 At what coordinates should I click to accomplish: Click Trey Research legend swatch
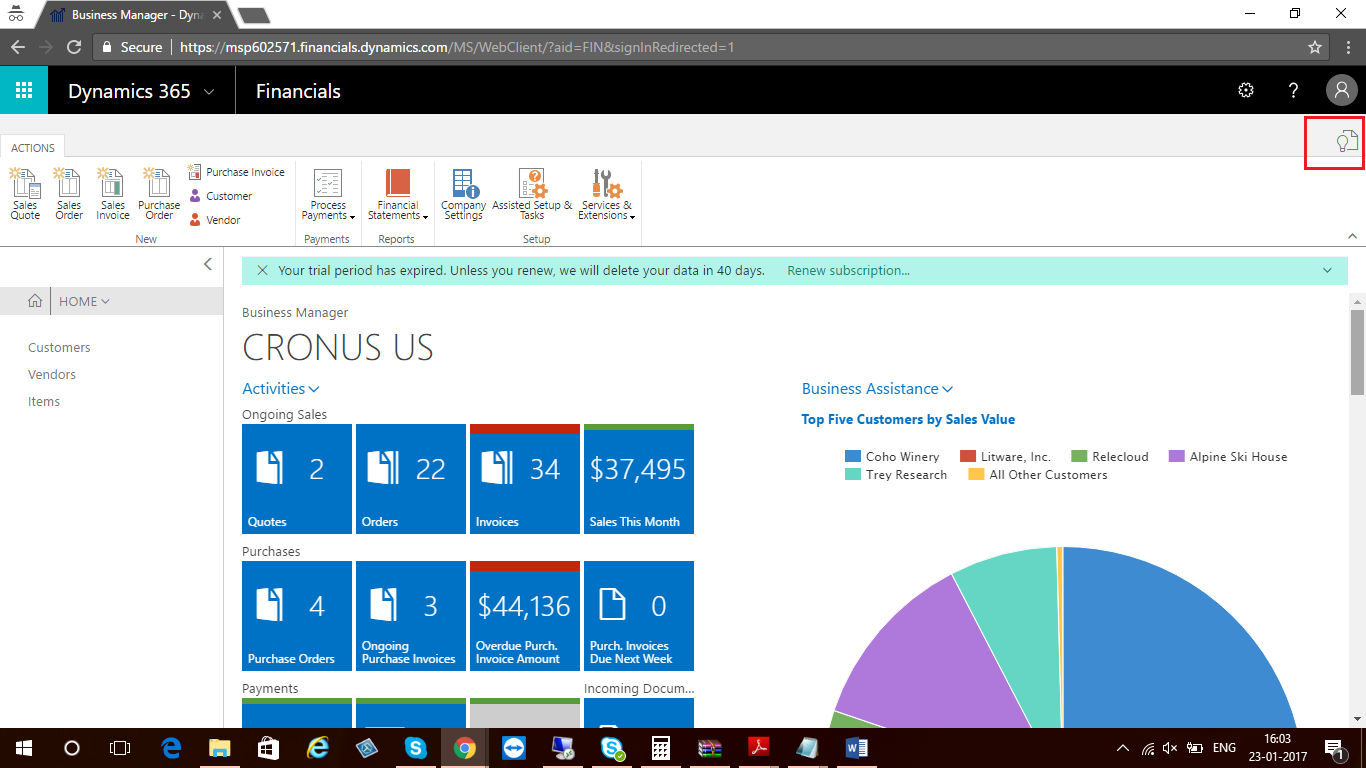(853, 475)
